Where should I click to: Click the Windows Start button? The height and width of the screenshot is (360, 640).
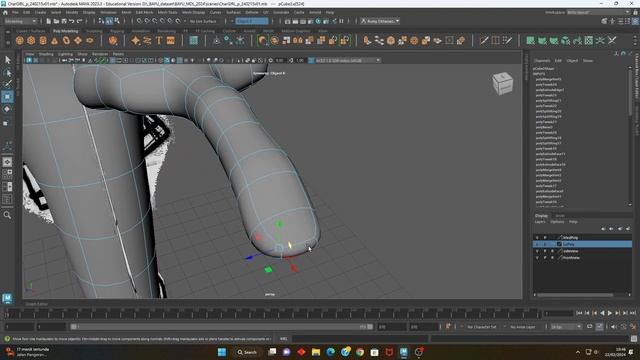coord(222,352)
